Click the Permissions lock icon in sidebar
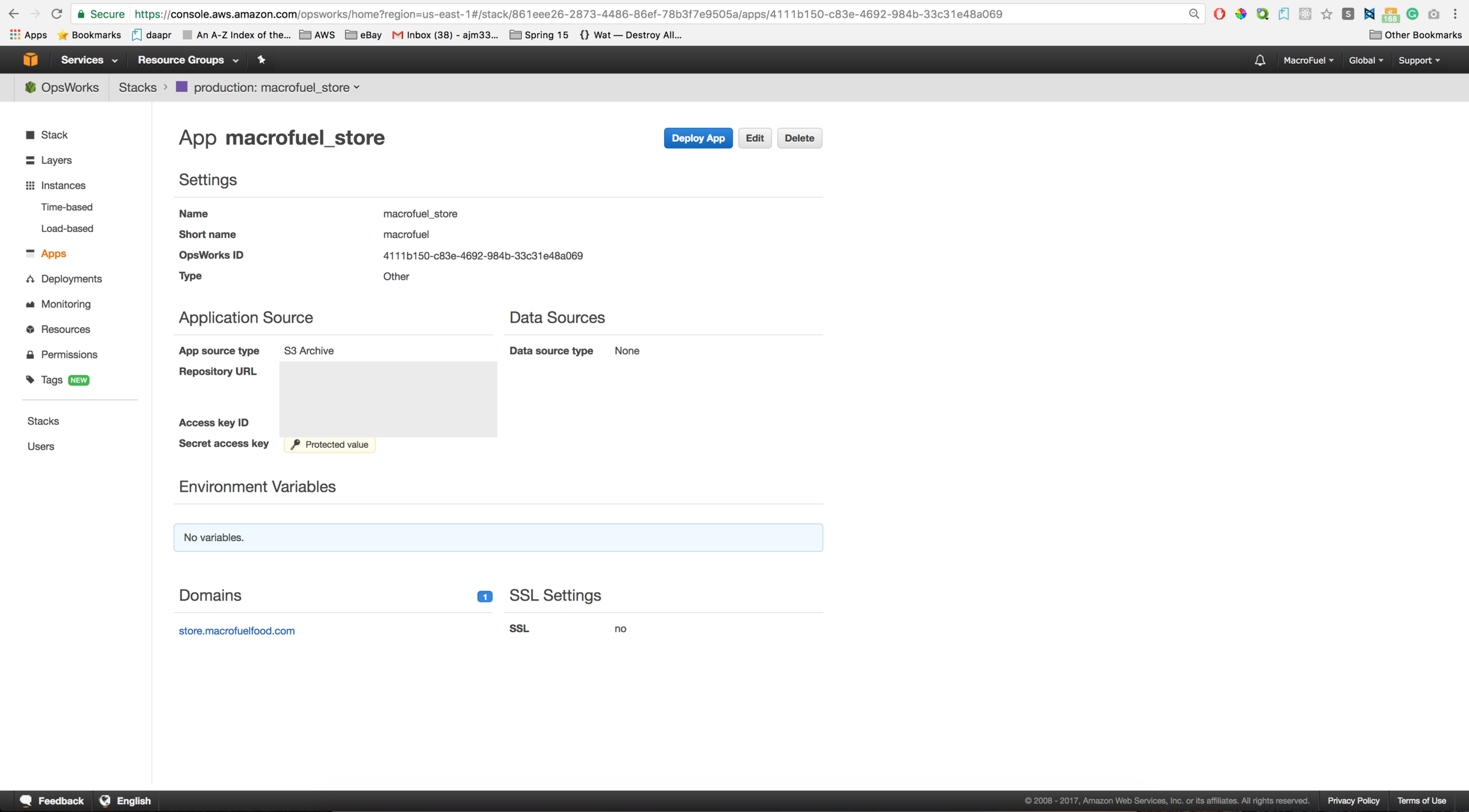 (31, 355)
